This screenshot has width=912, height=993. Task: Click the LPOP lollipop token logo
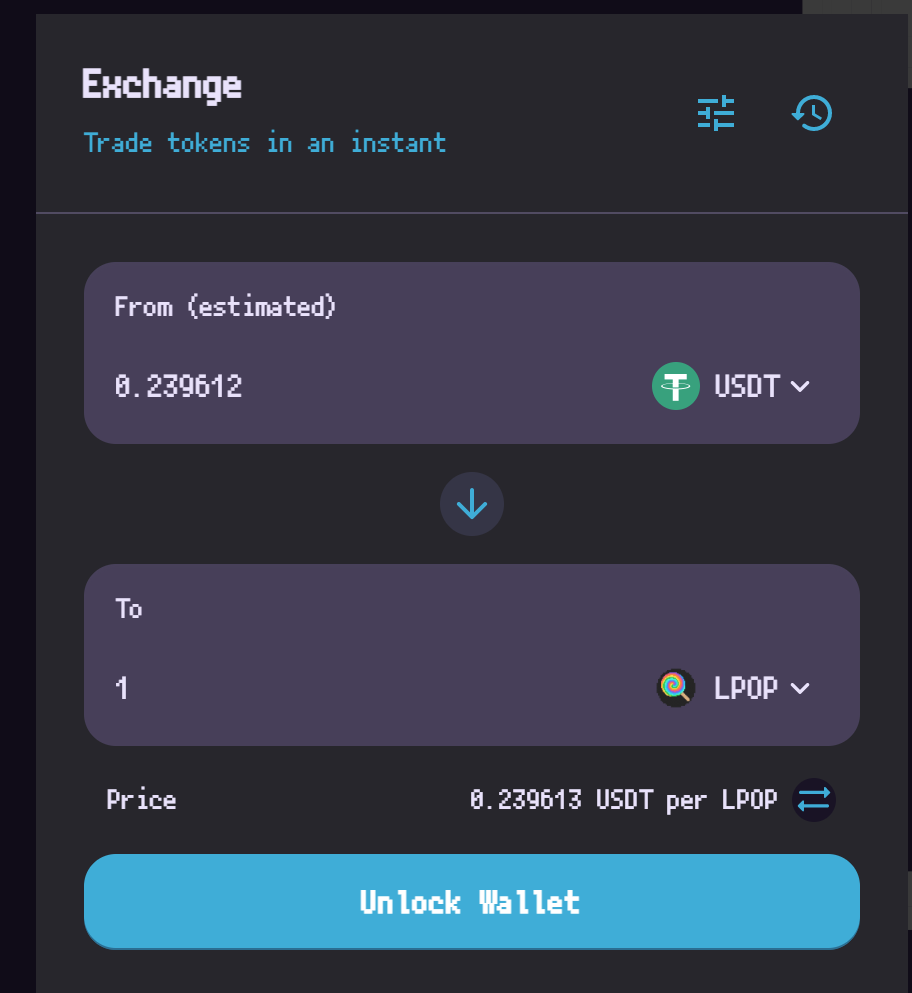click(676, 688)
